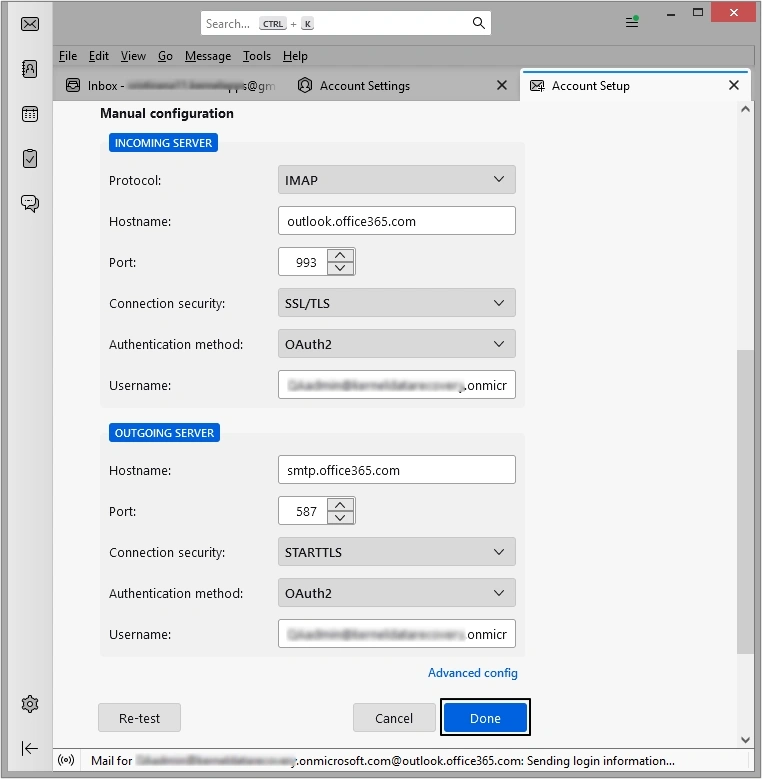Open the Go menu
Image resolution: width=762 pixels, height=779 pixels.
165,56
